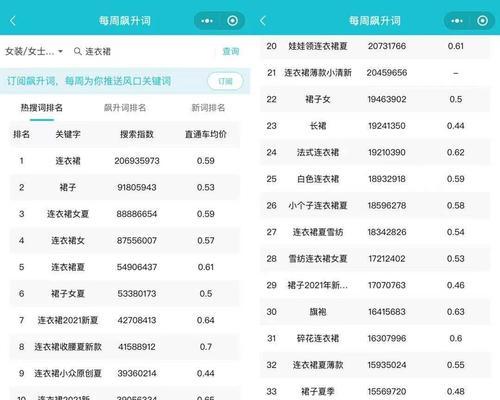500x400 pixels.
Task: Click the 直通车均价 column header
Action: pos(206,134)
